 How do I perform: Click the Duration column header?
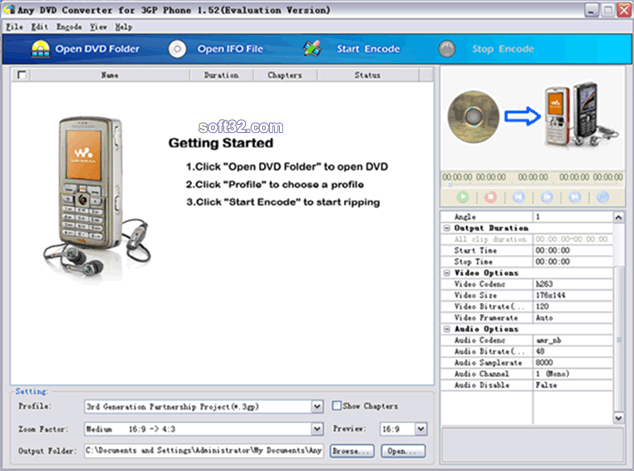(x=221, y=75)
